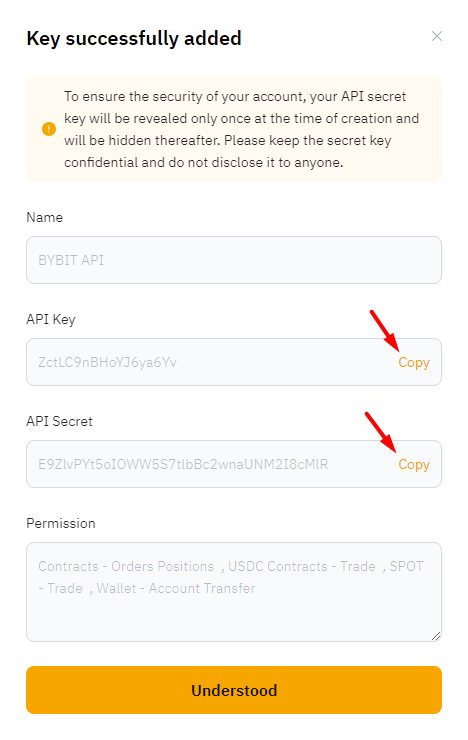Click the red arrow above API Key Copy
The image size is (468, 740).
click(384, 331)
